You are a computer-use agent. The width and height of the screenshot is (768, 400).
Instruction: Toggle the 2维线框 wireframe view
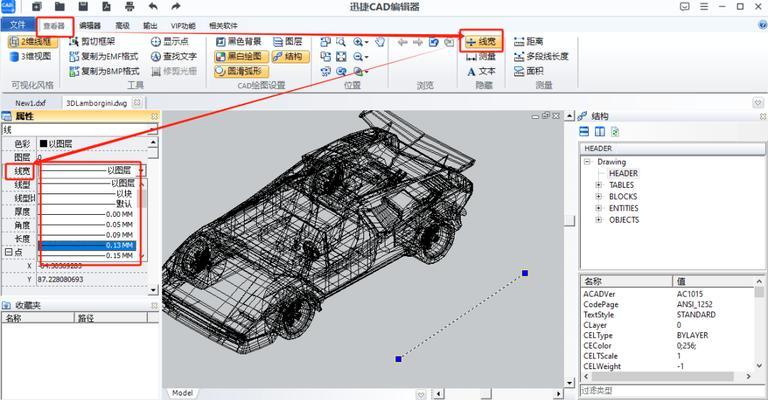point(34,42)
